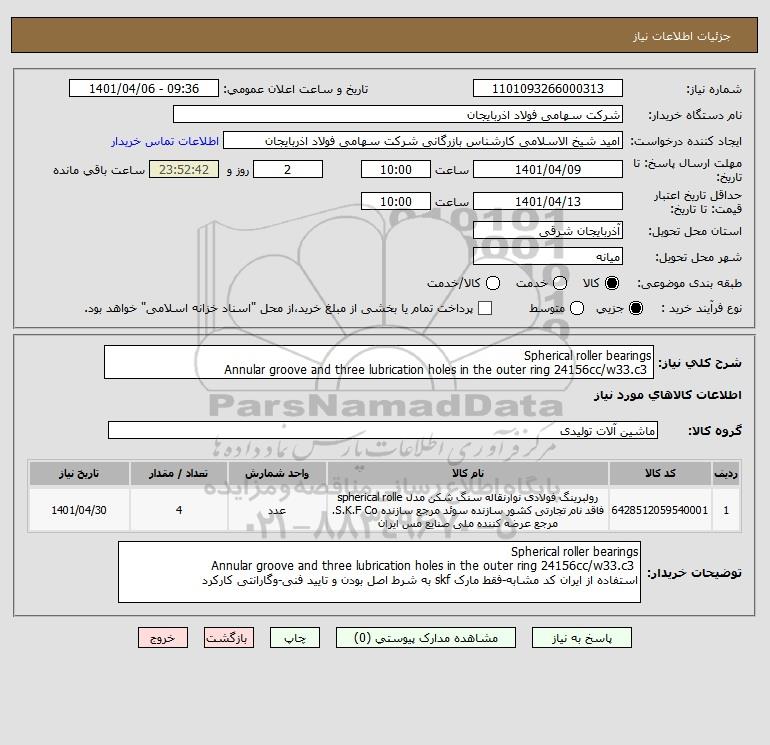Click the city field میانه
This screenshot has width=770, height=745.
548,256
